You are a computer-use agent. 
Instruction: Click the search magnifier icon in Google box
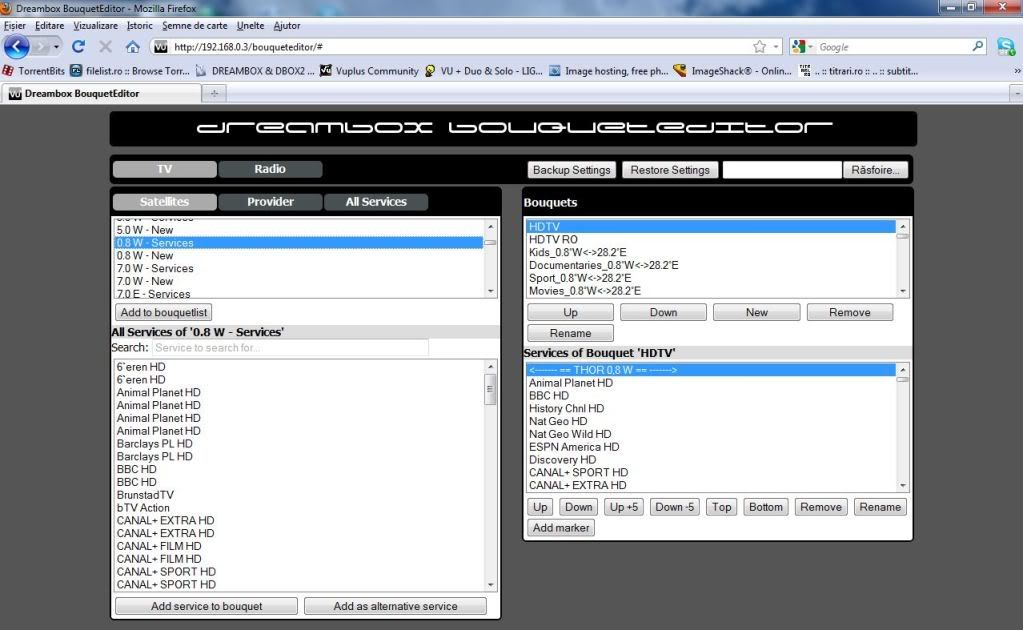(978, 47)
